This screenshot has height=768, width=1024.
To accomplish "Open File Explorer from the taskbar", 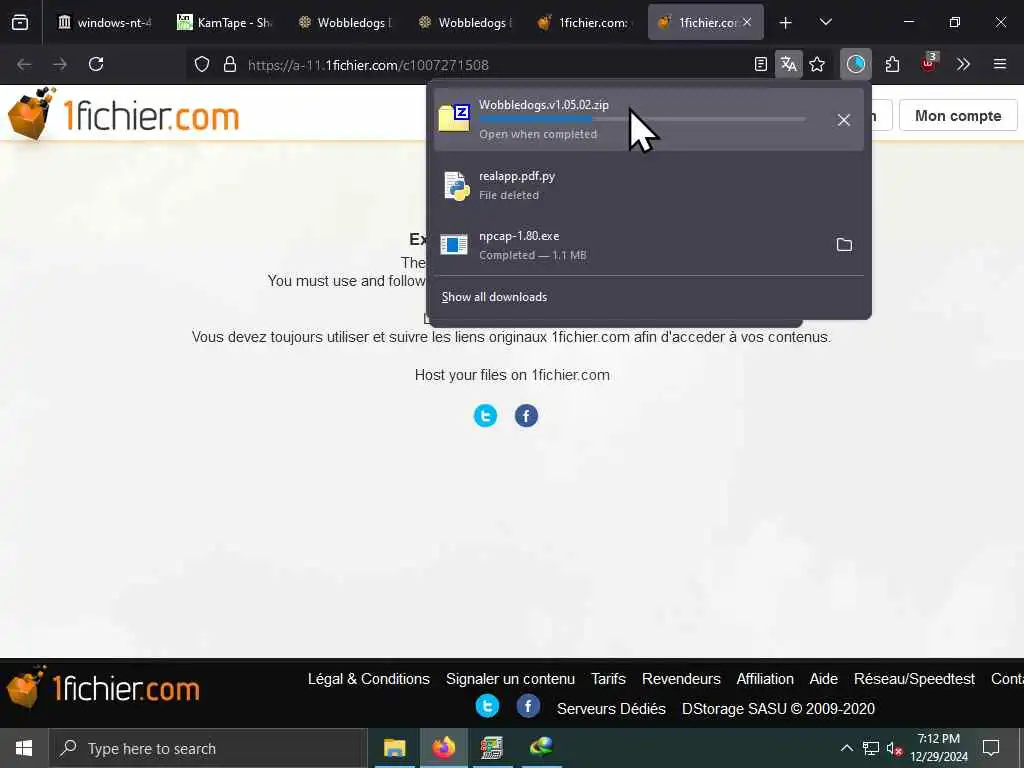I will (x=394, y=748).
